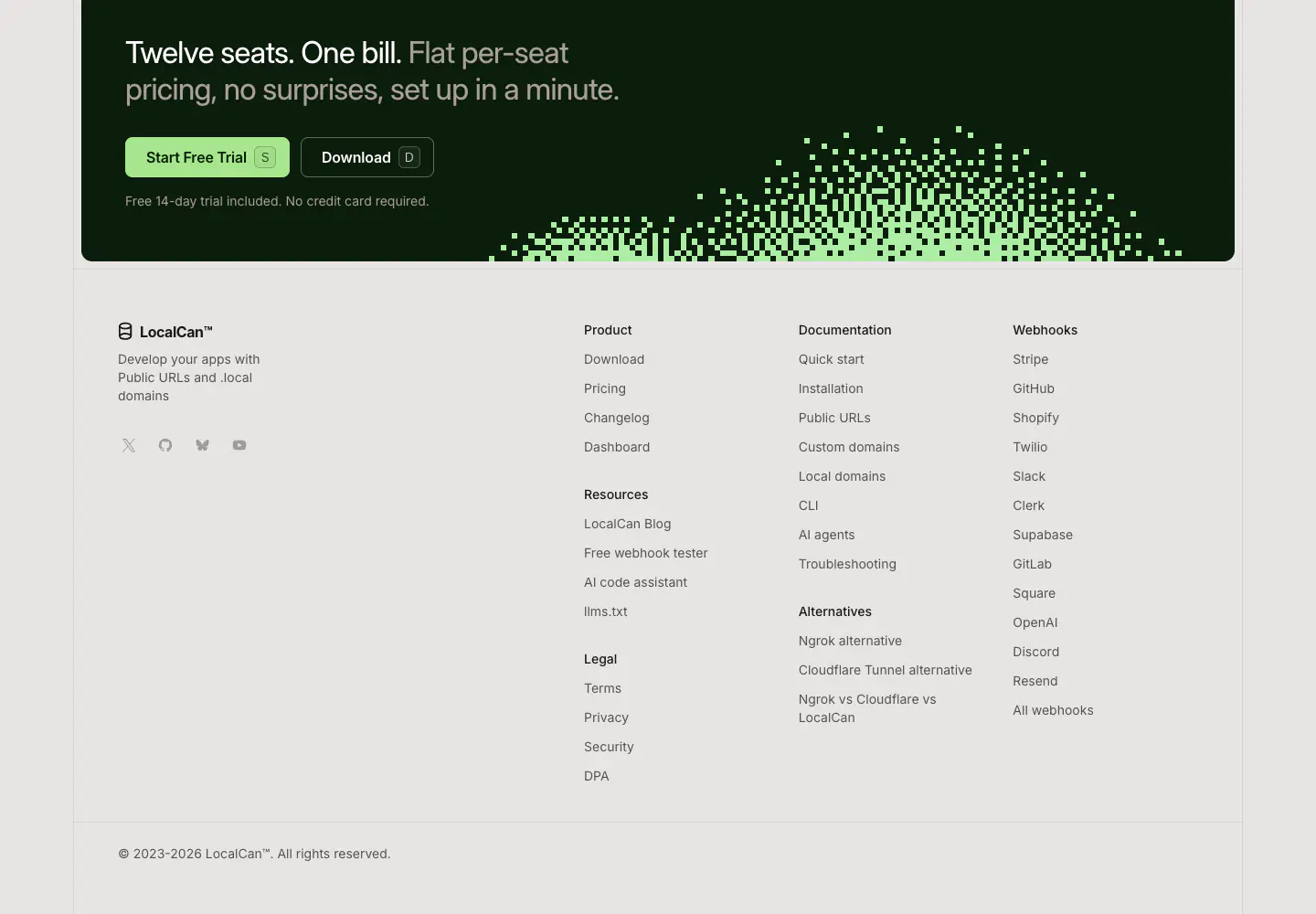
Task: Open the YouTube social icon
Action: 239,445
